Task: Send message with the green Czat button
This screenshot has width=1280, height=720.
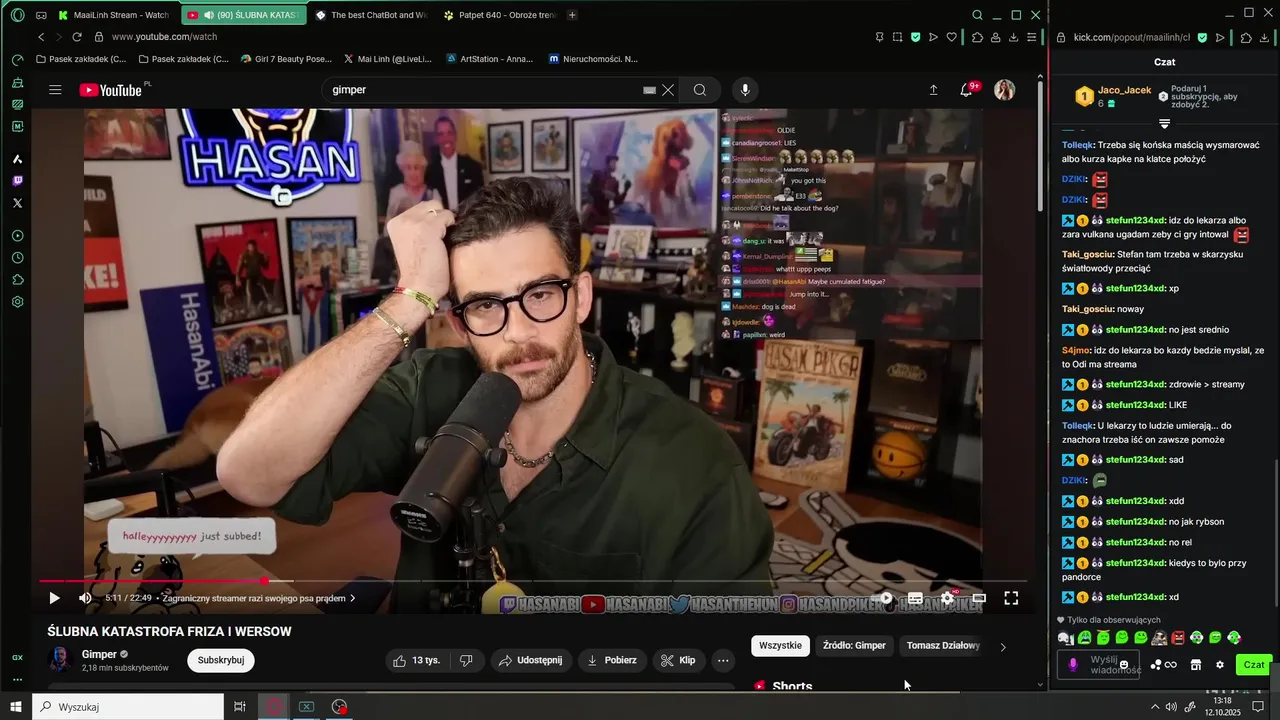Action: point(1254,665)
